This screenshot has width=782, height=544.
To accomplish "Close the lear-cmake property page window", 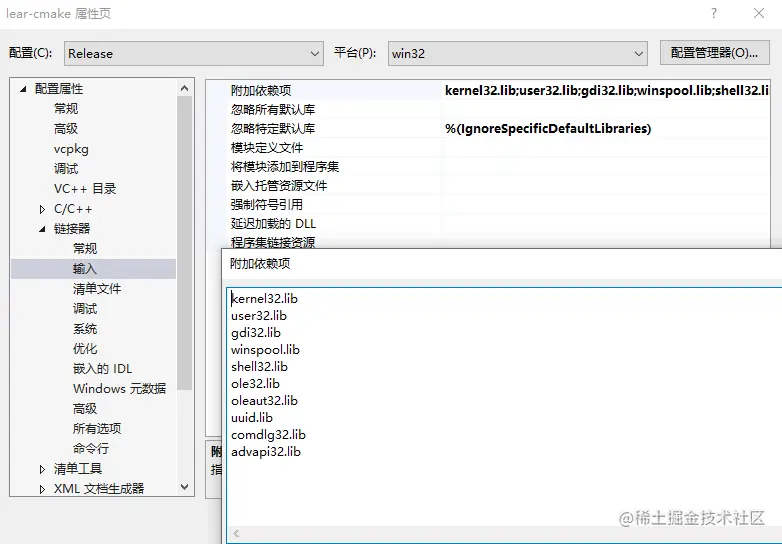I will point(759,13).
